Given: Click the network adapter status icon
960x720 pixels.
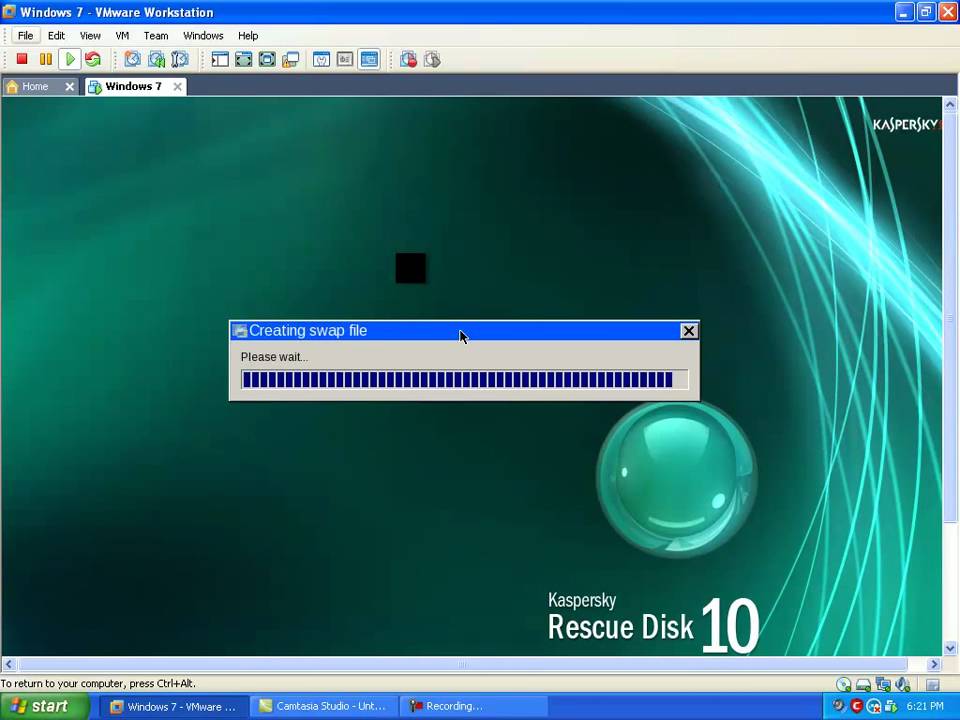Looking at the screenshot, I should tap(883, 684).
